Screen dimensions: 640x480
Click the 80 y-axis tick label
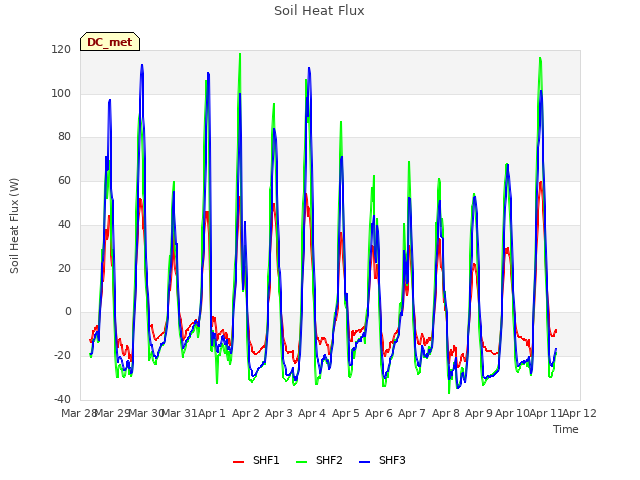[x=64, y=137]
